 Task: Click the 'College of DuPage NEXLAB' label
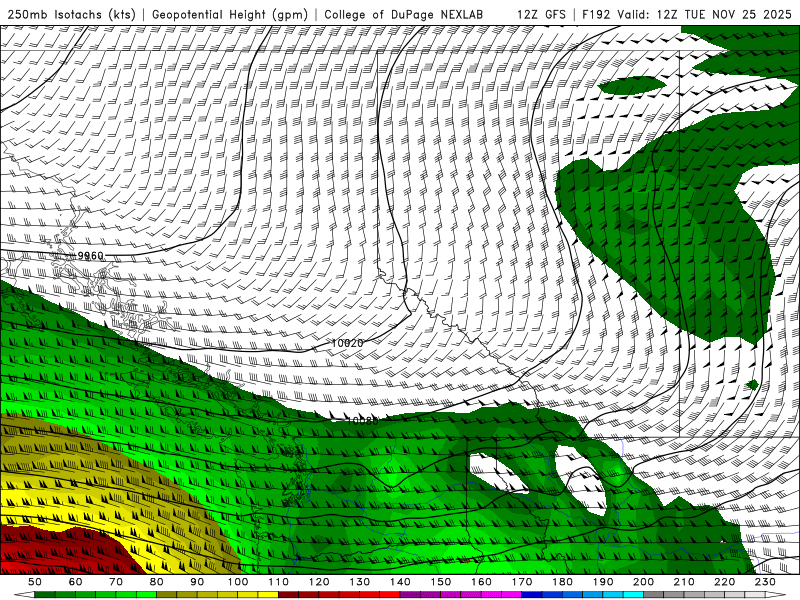pos(404,14)
